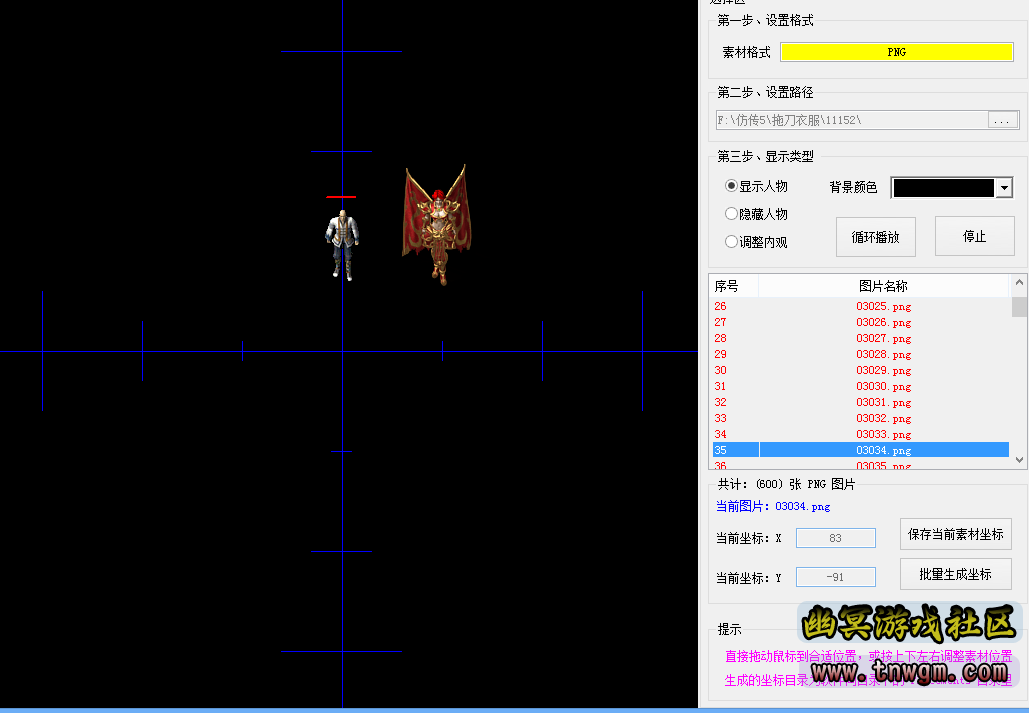Click the Y coordinate field showing -91
The width and height of the screenshot is (1029, 713).
click(x=835, y=577)
